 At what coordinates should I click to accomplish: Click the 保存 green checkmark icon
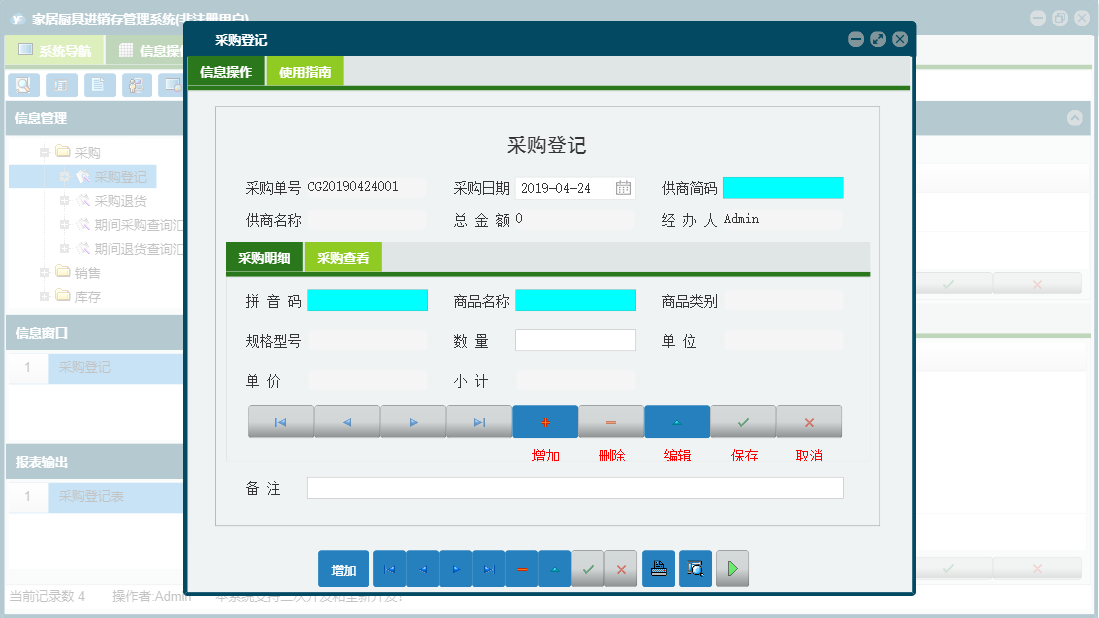coord(742,421)
